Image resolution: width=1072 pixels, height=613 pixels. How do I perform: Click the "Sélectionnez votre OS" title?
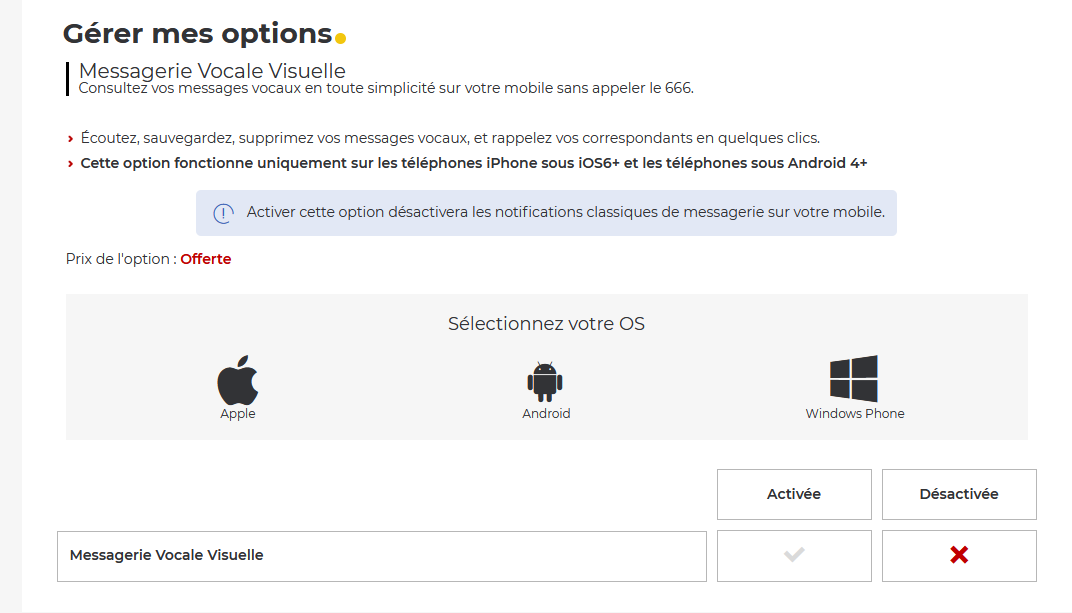point(546,324)
